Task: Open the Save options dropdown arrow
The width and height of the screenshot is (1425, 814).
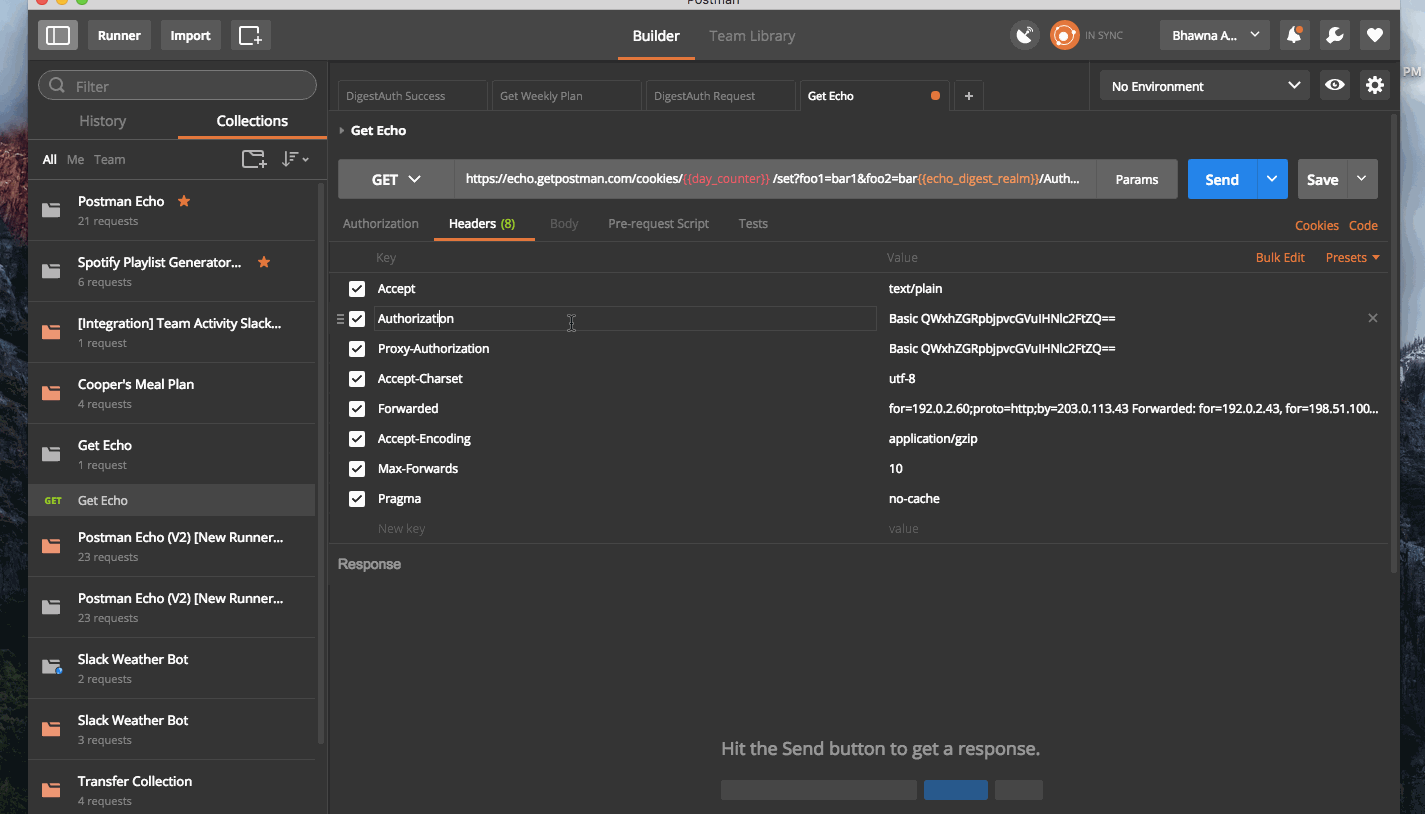Action: pyautogui.click(x=1362, y=180)
